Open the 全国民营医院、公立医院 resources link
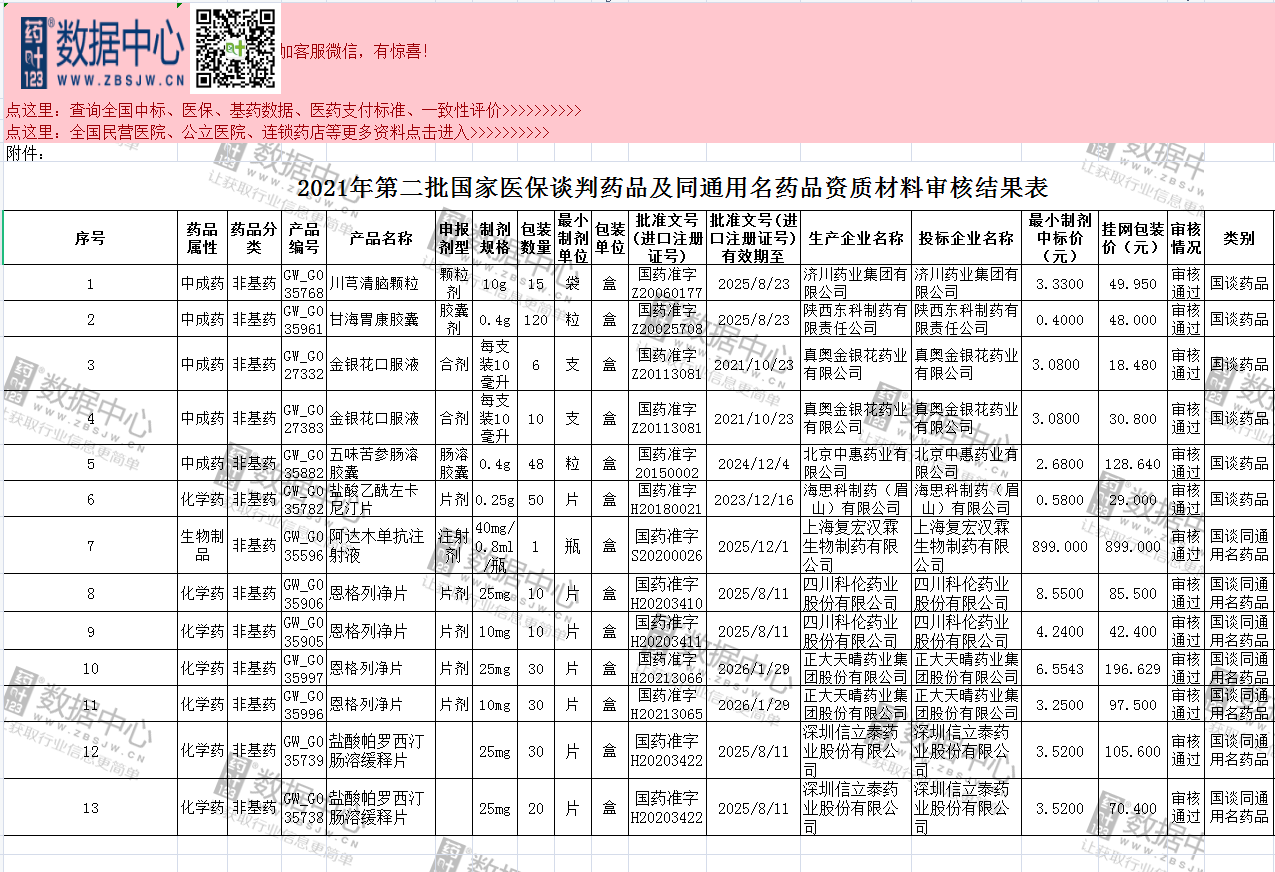1275x872 pixels. coord(278,132)
